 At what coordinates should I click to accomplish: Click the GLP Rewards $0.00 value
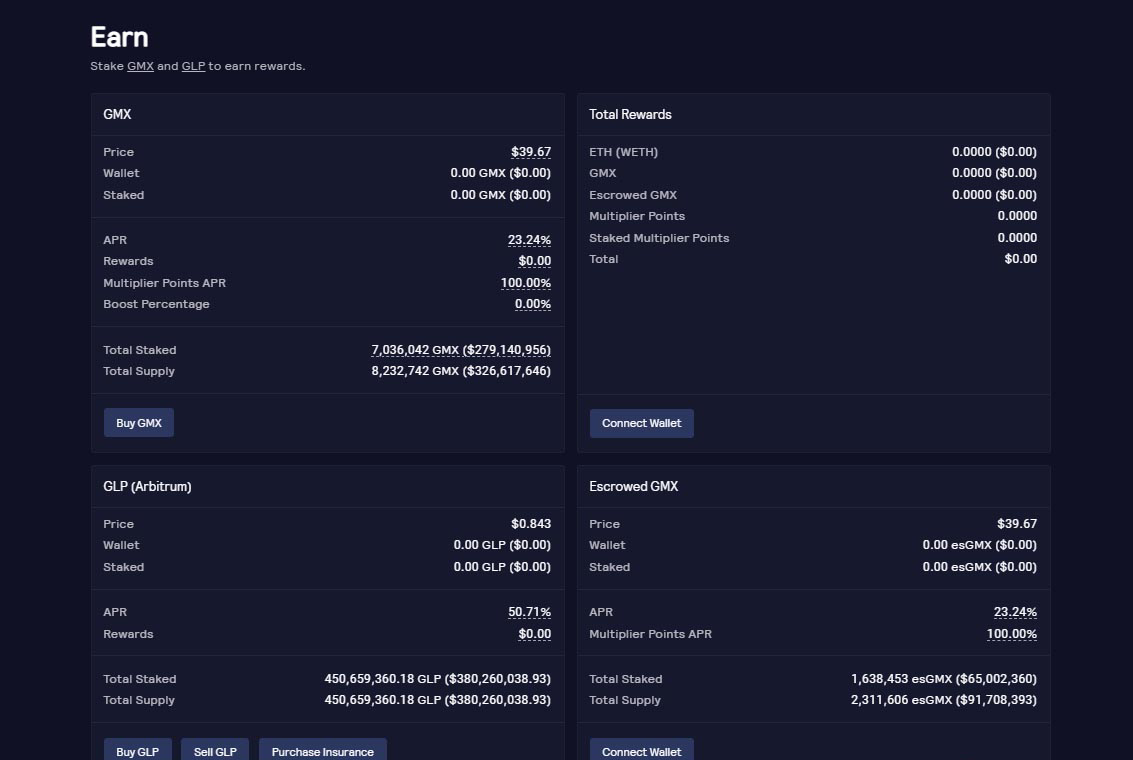point(535,634)
